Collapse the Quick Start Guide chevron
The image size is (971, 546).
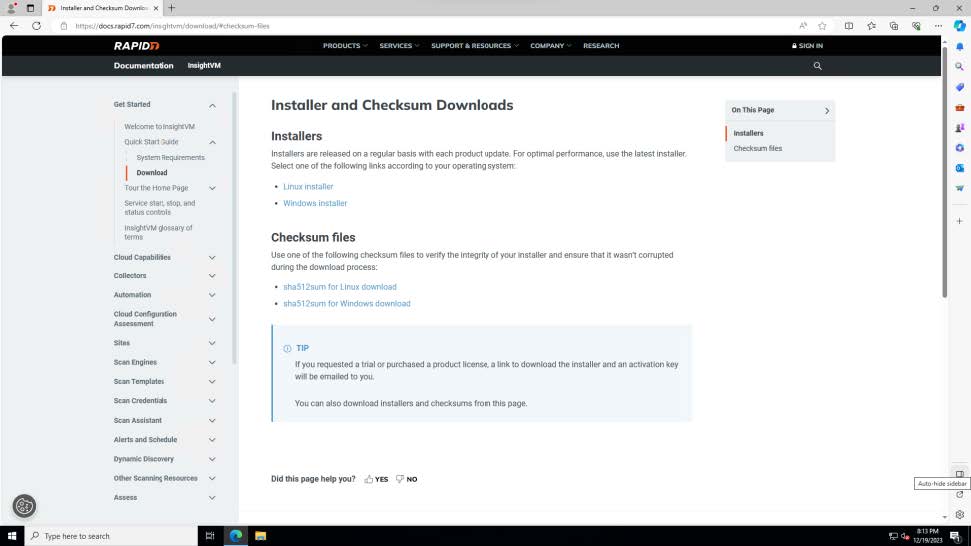point(212,142)
